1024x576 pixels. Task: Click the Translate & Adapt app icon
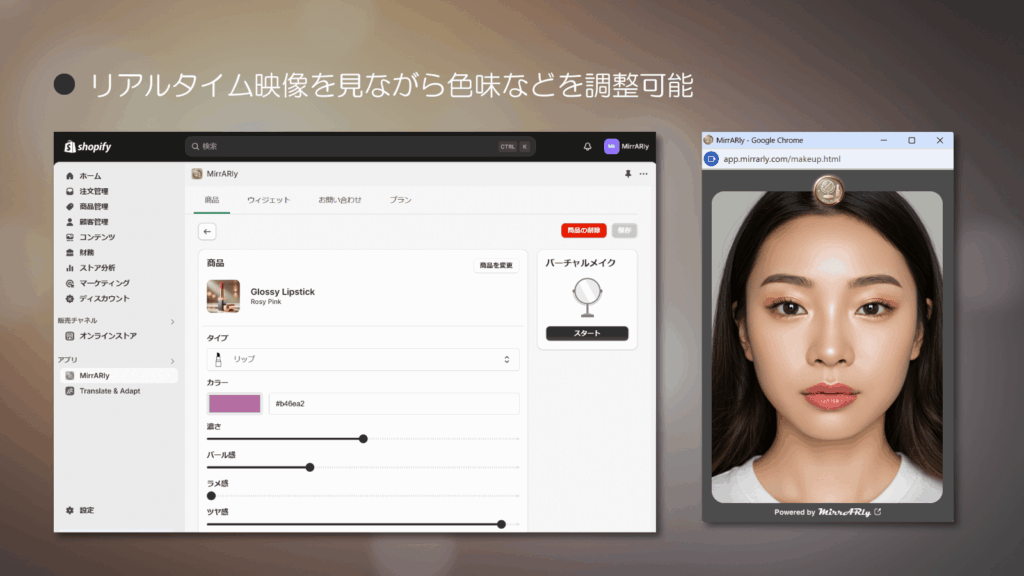coord(70,391)
